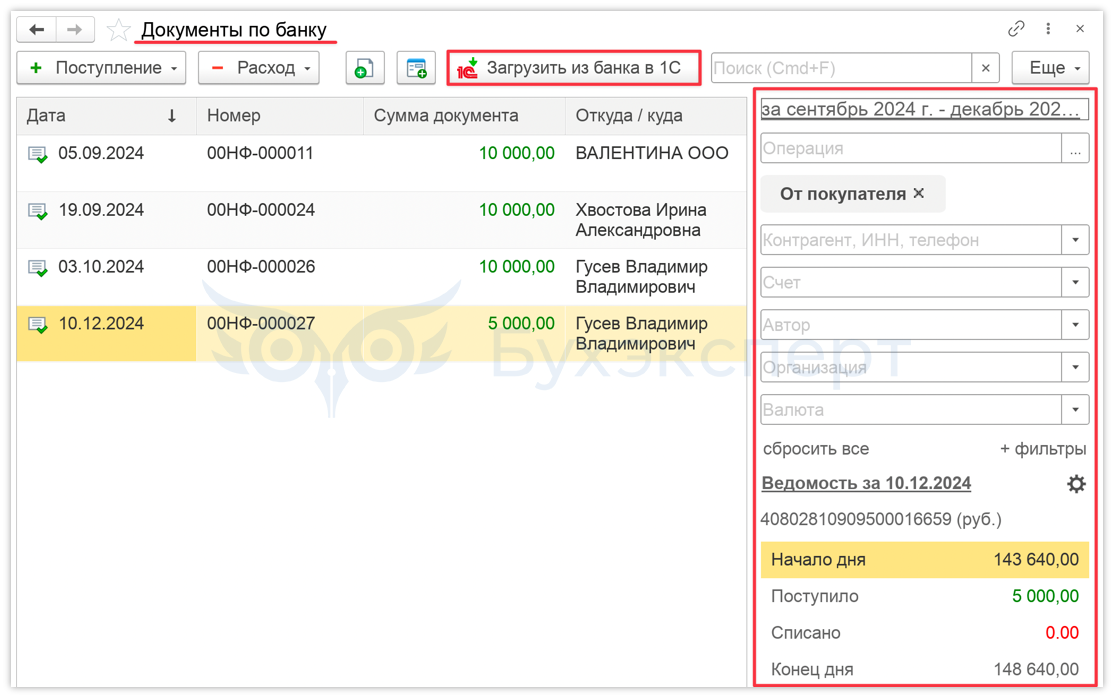The image size is (1114, 698).
Task: Click the back navigation arrow
Action: (x=36, y=29)
